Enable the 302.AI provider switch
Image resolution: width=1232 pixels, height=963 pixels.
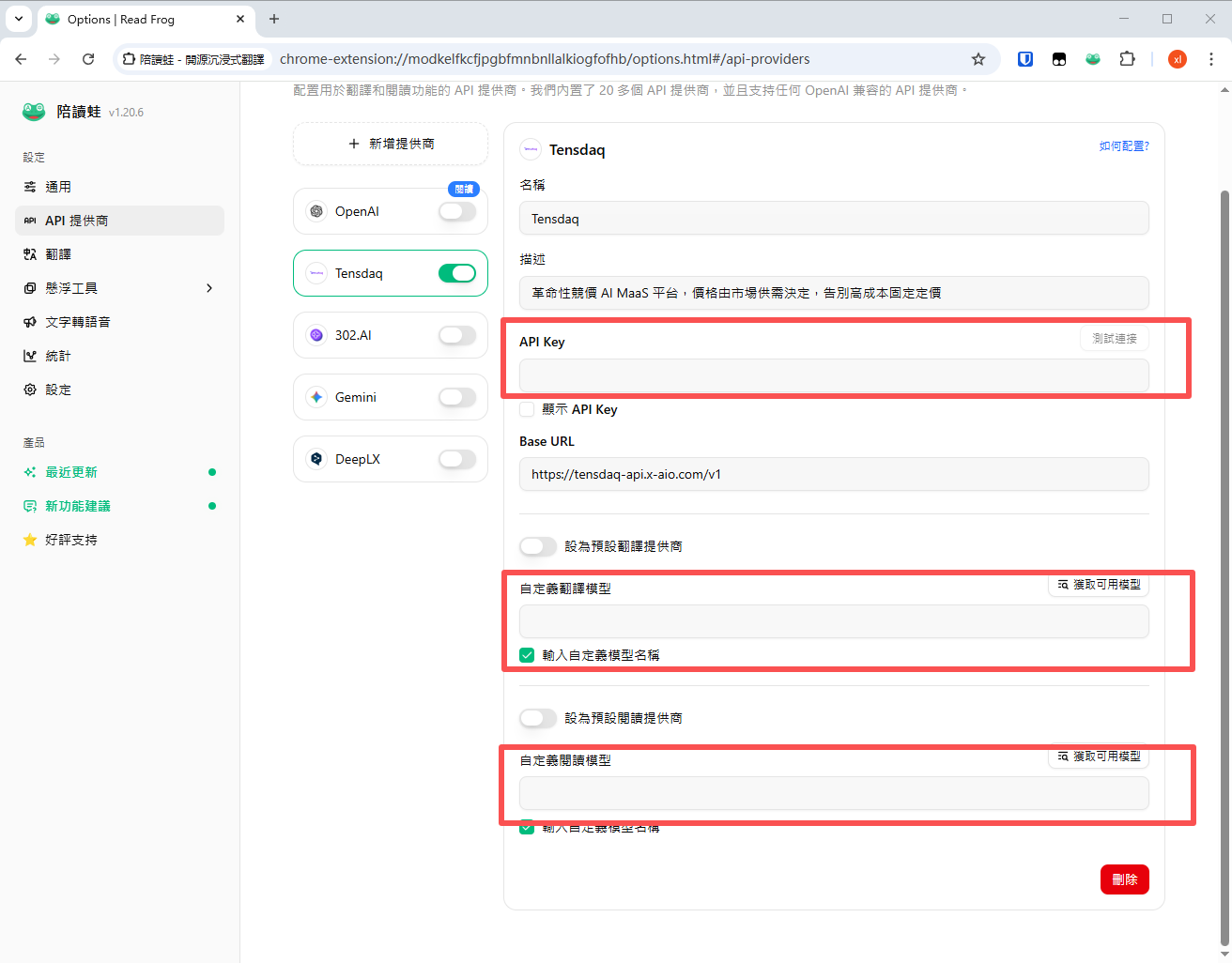(x=457, y=335)
